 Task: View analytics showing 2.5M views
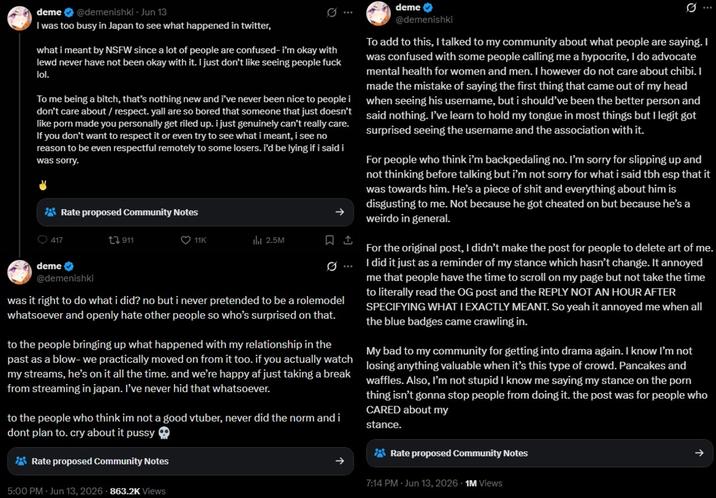tap(268, 240)
